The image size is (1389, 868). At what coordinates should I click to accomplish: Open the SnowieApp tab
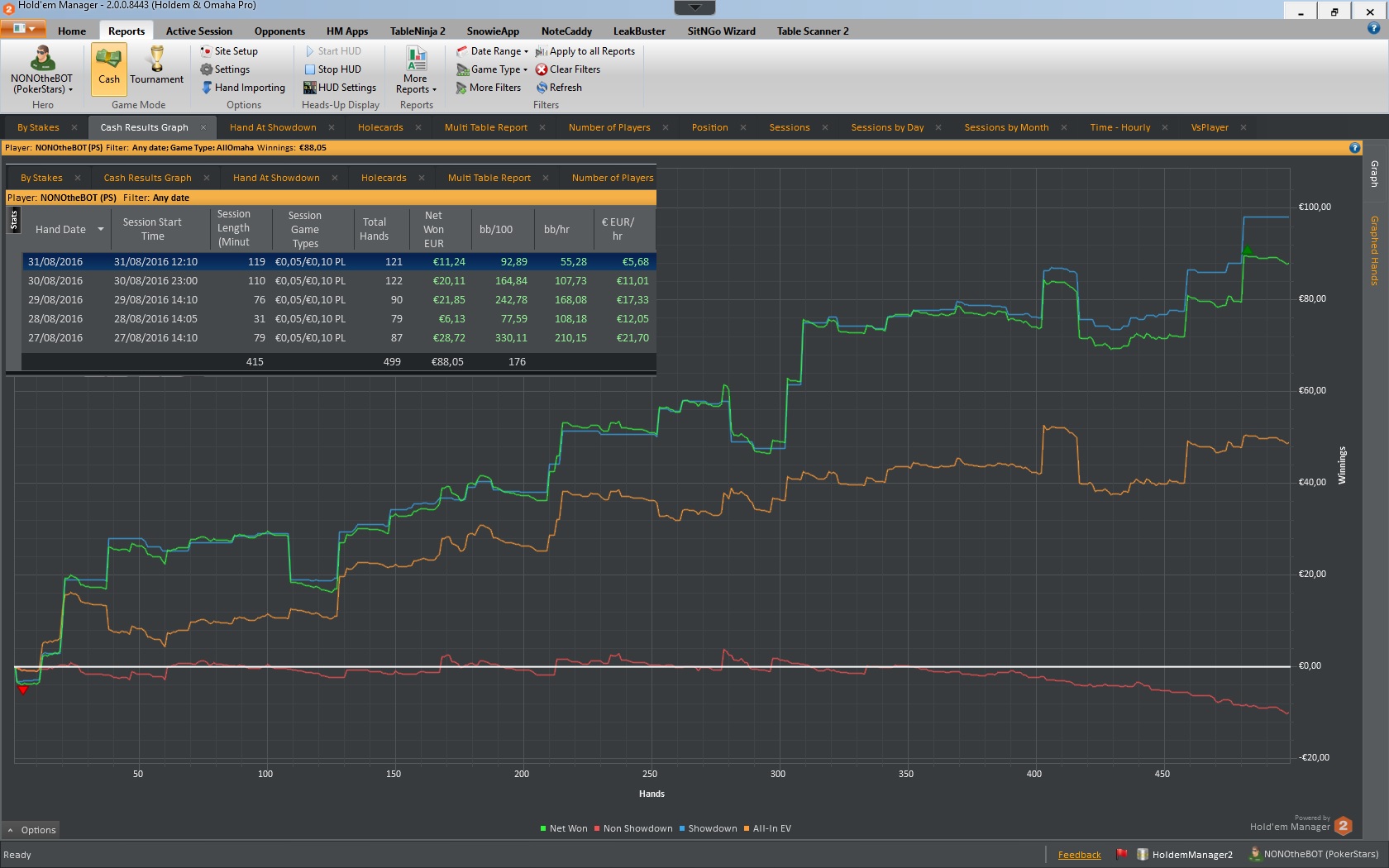click(x=493, y=31)
